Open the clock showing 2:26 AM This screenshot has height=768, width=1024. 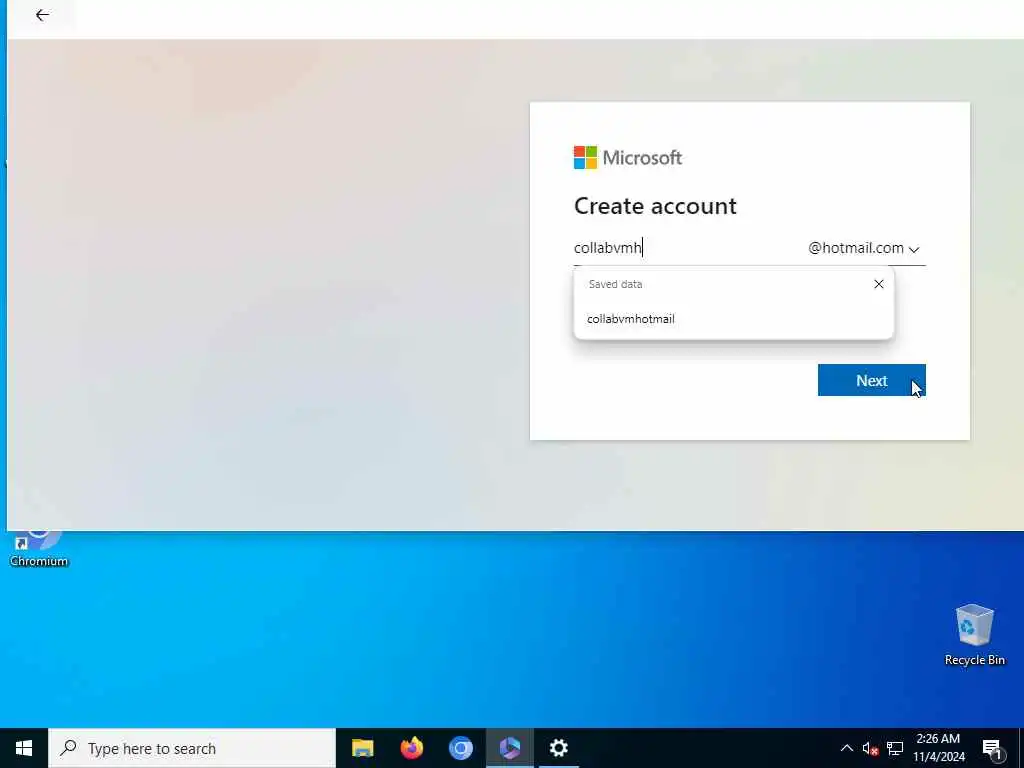[938, 748]
